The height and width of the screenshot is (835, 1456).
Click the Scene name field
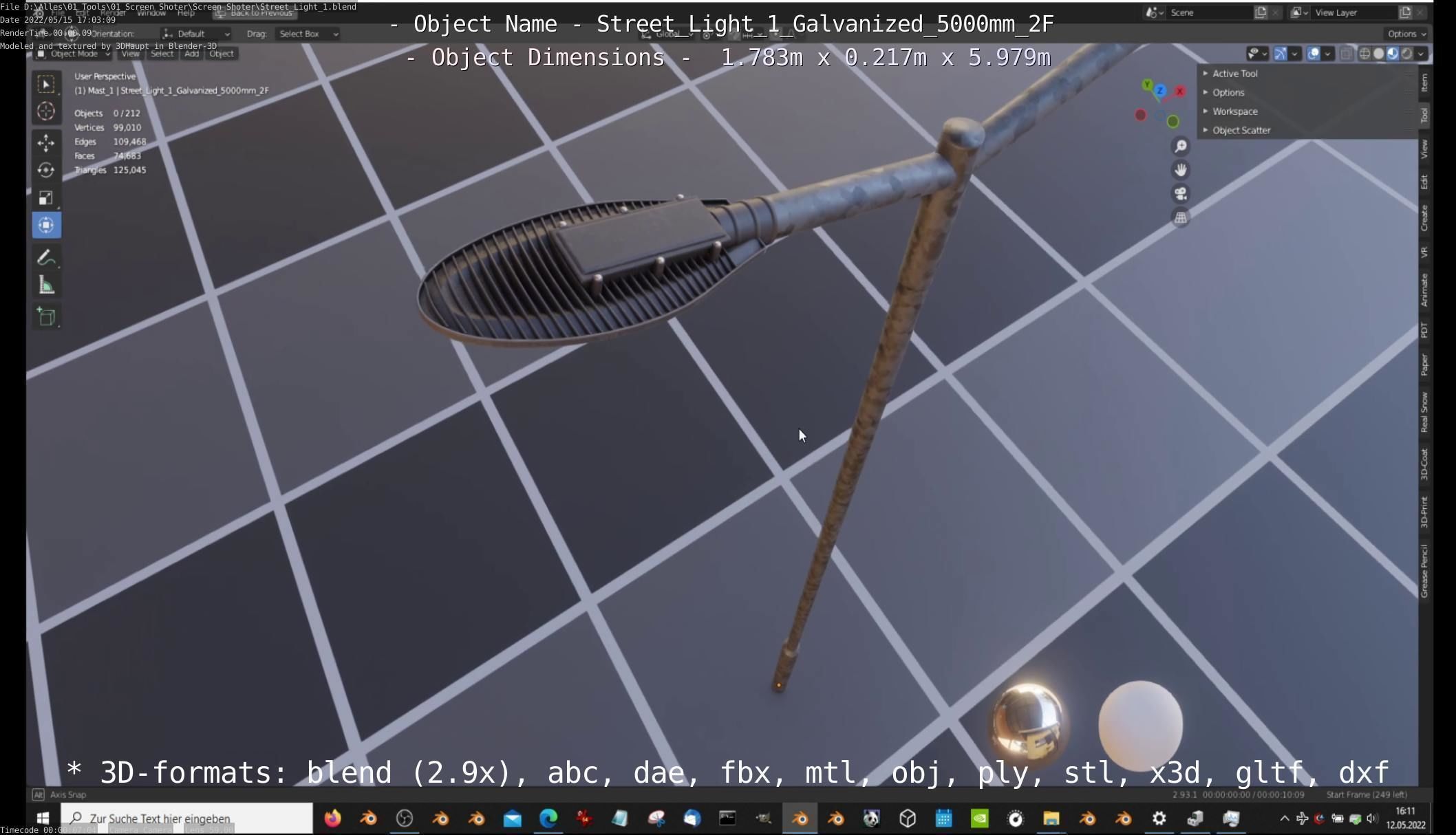point(1209,12)
